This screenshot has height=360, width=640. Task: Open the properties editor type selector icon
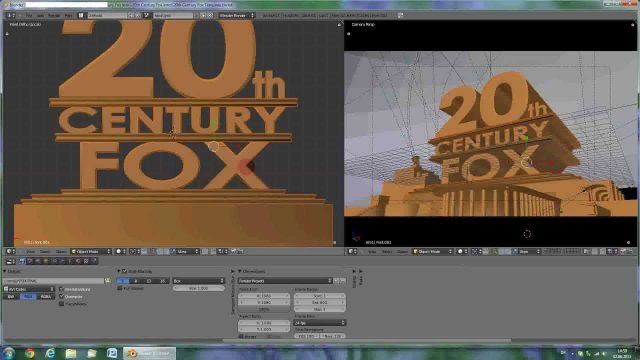(x=10, y=261)
